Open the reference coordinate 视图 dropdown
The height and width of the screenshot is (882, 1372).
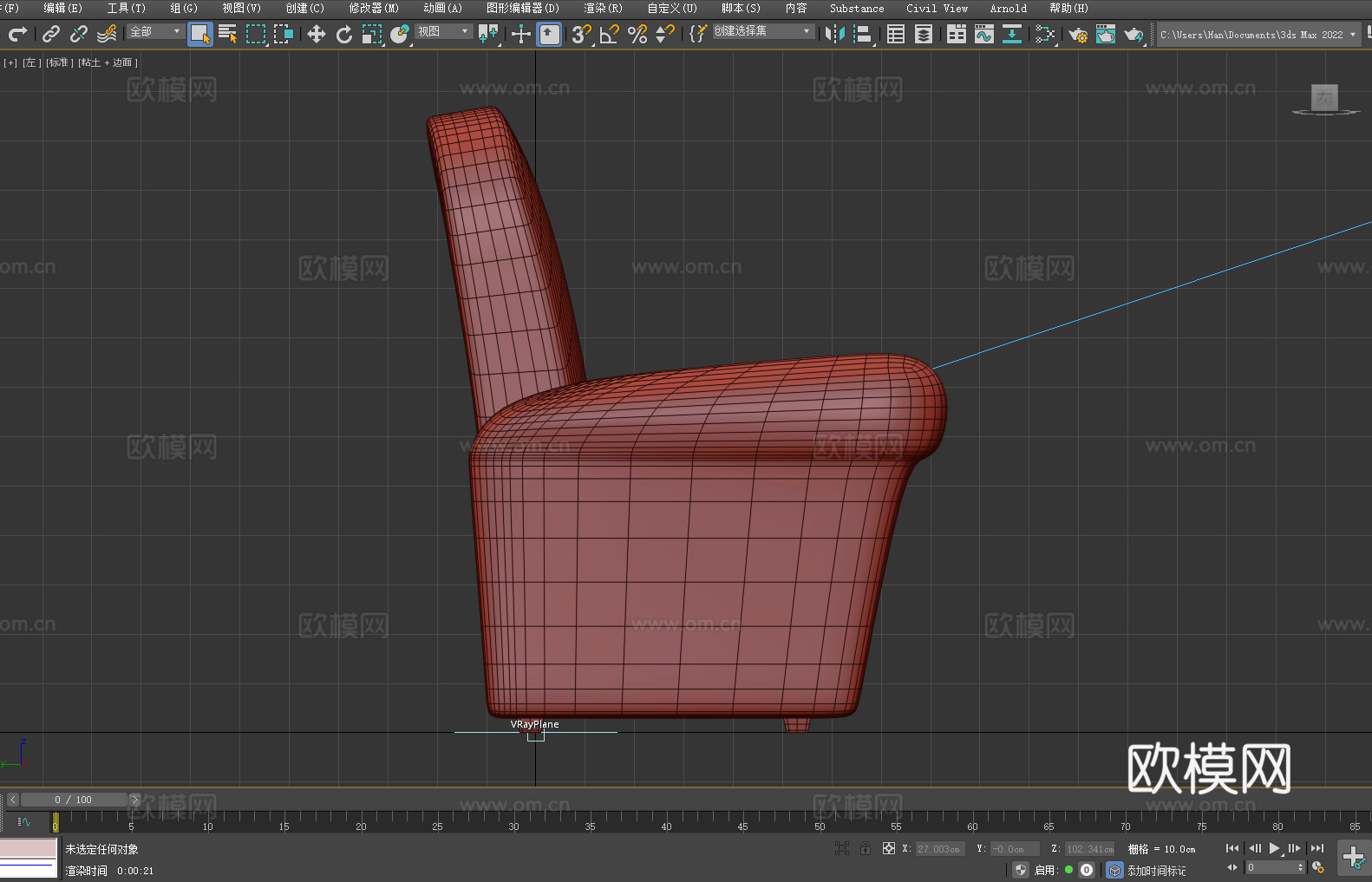(x=443, y=31)
